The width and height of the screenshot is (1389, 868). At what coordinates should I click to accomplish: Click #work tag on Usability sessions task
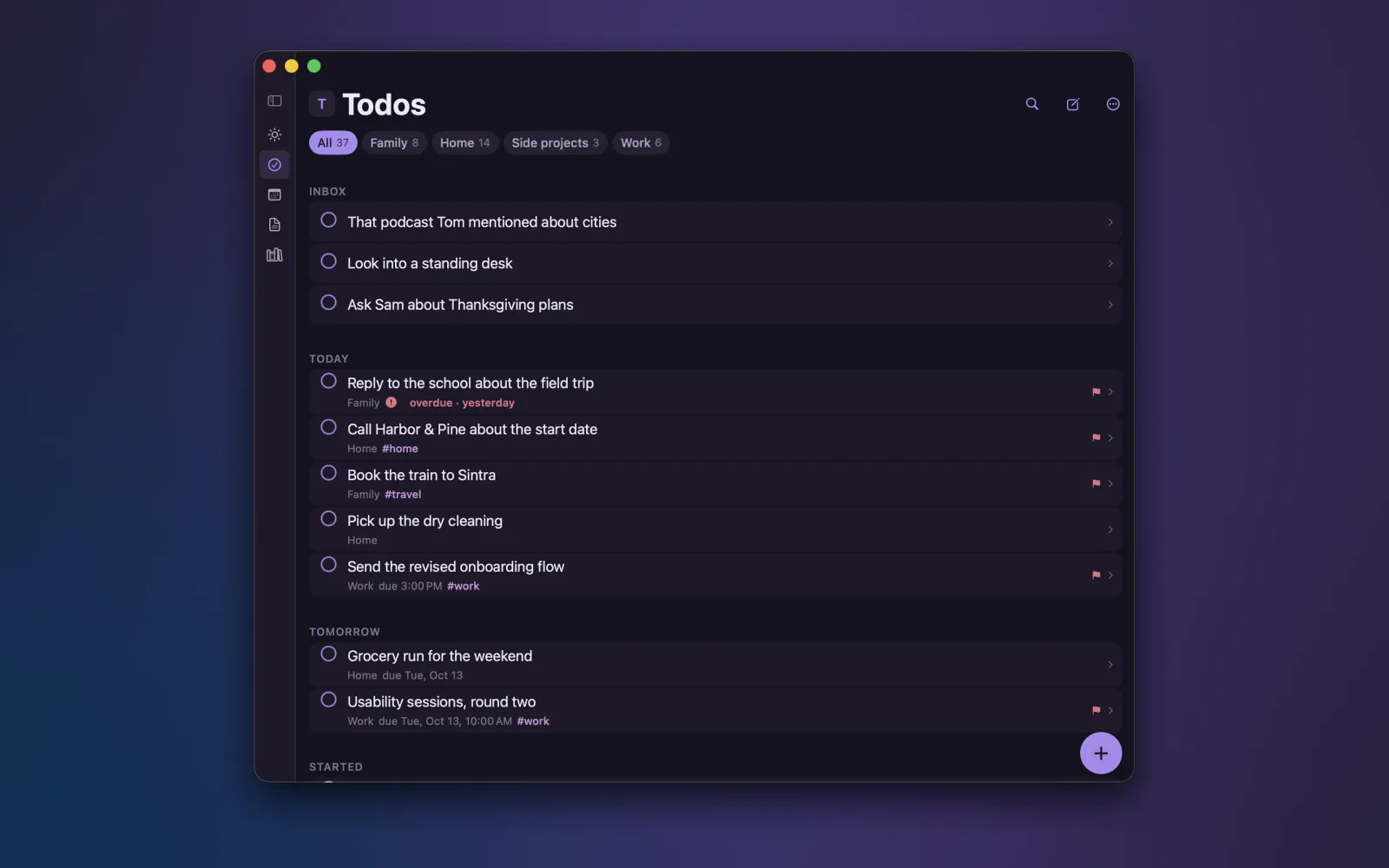[x=533, y=721]
